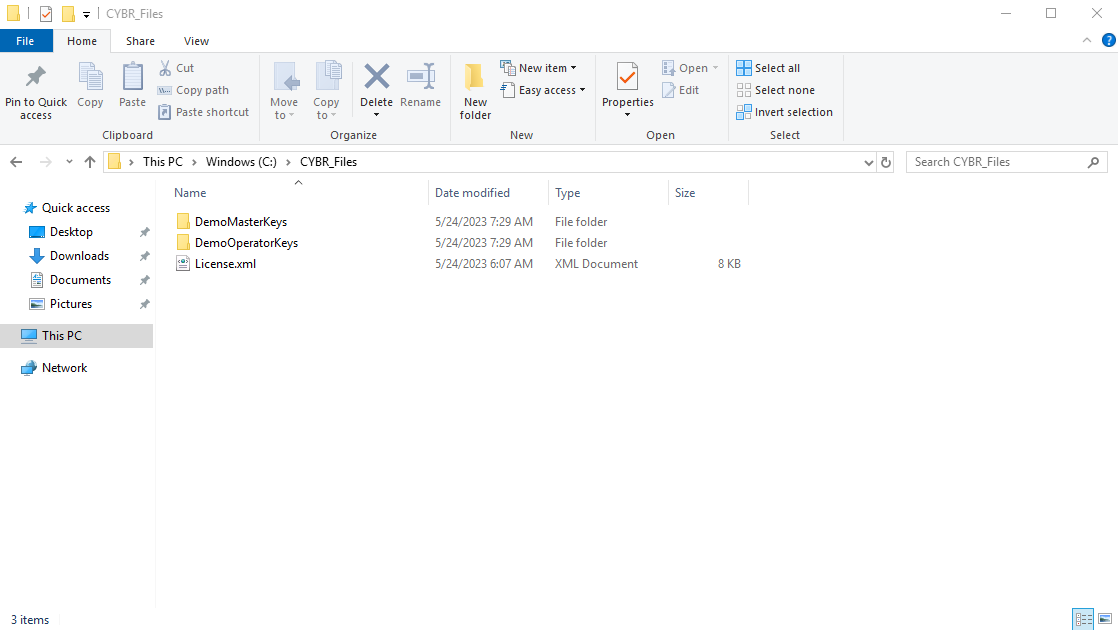Screen dimensions: 1118x630
Task: Open Documents in the navigation pane
Action: (x=80, y=280)
